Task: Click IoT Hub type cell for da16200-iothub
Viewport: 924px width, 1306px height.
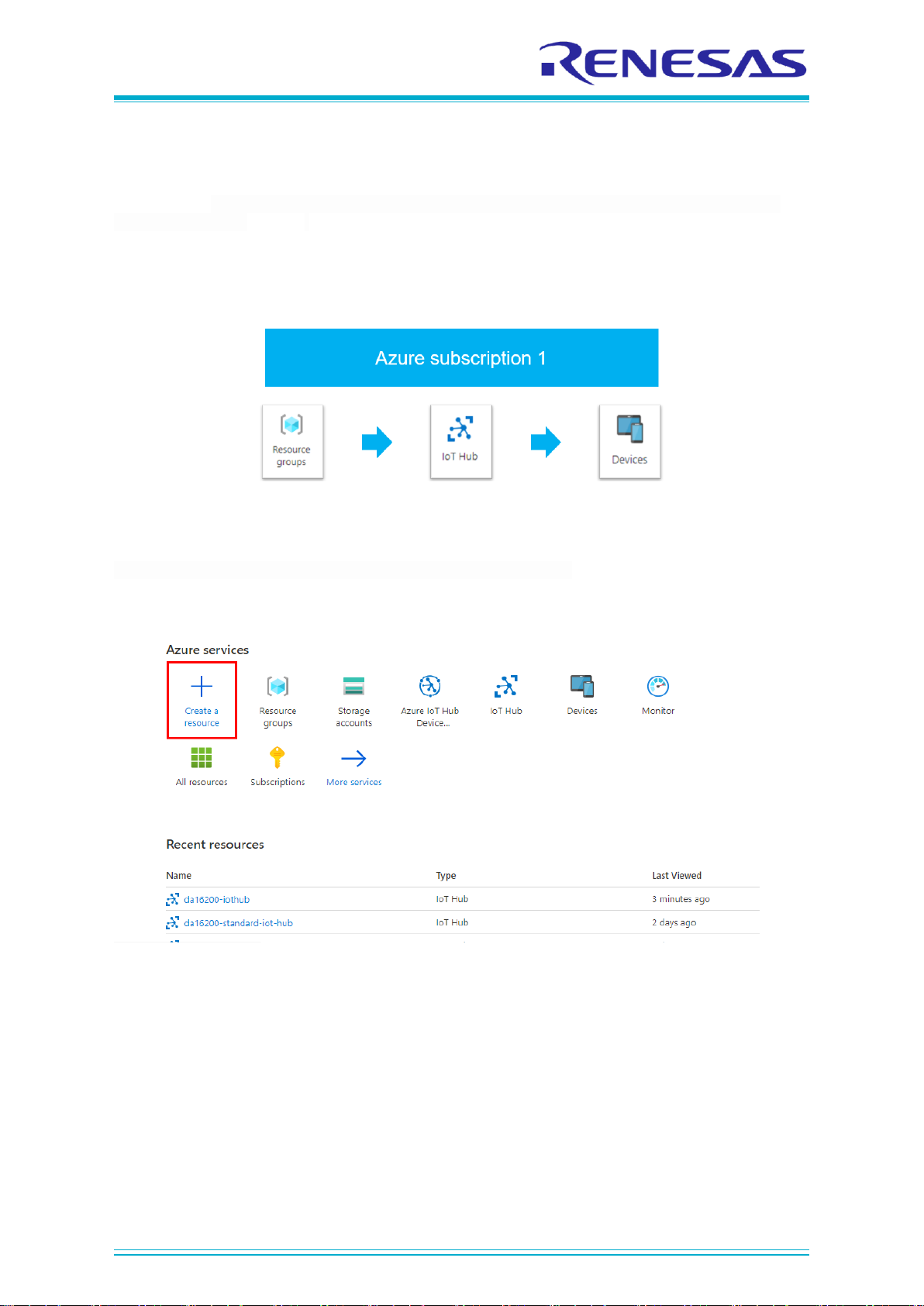Action: 452,900
